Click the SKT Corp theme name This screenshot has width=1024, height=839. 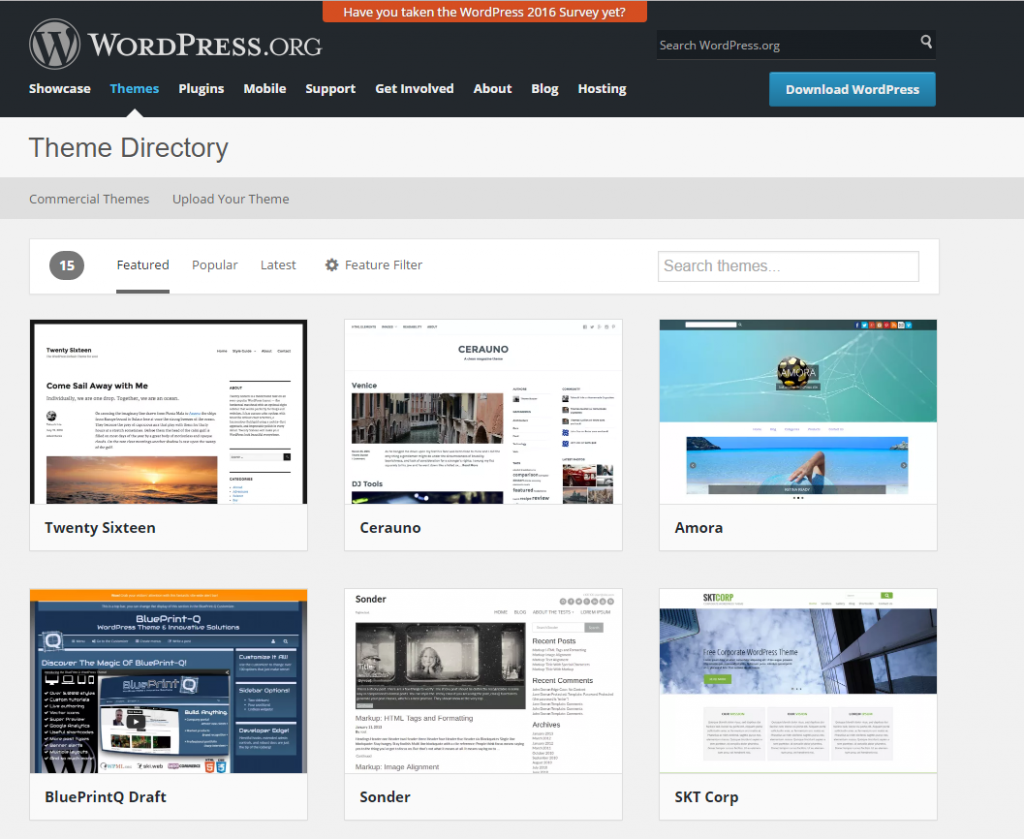tap(706, 797)
